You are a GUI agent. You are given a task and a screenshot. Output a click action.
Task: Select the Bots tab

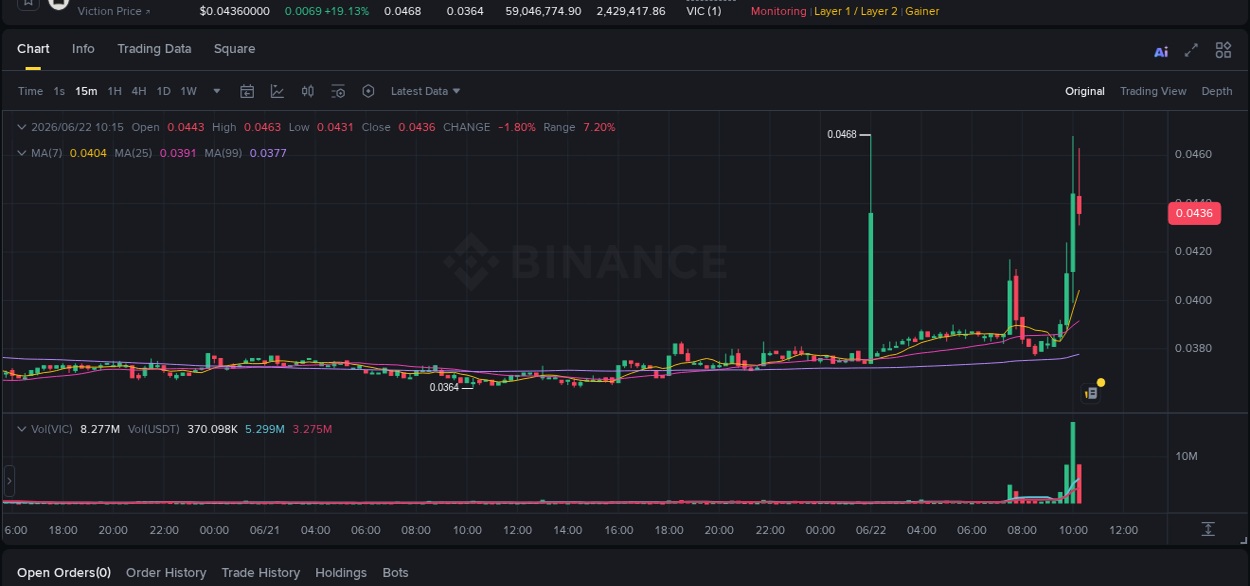(x=396, y=573)
